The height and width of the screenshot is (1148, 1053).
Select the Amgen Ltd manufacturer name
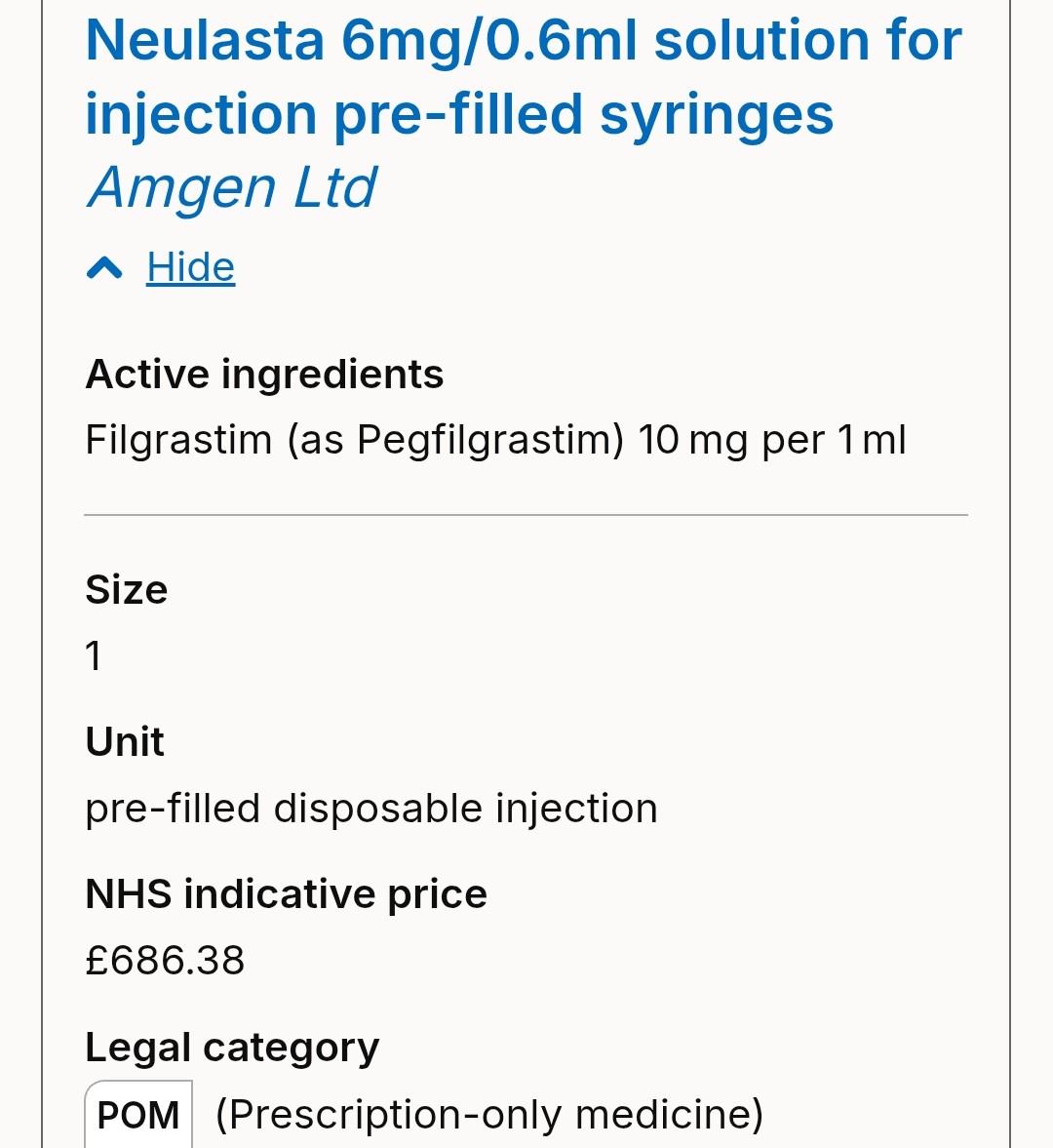pos(232,187)
